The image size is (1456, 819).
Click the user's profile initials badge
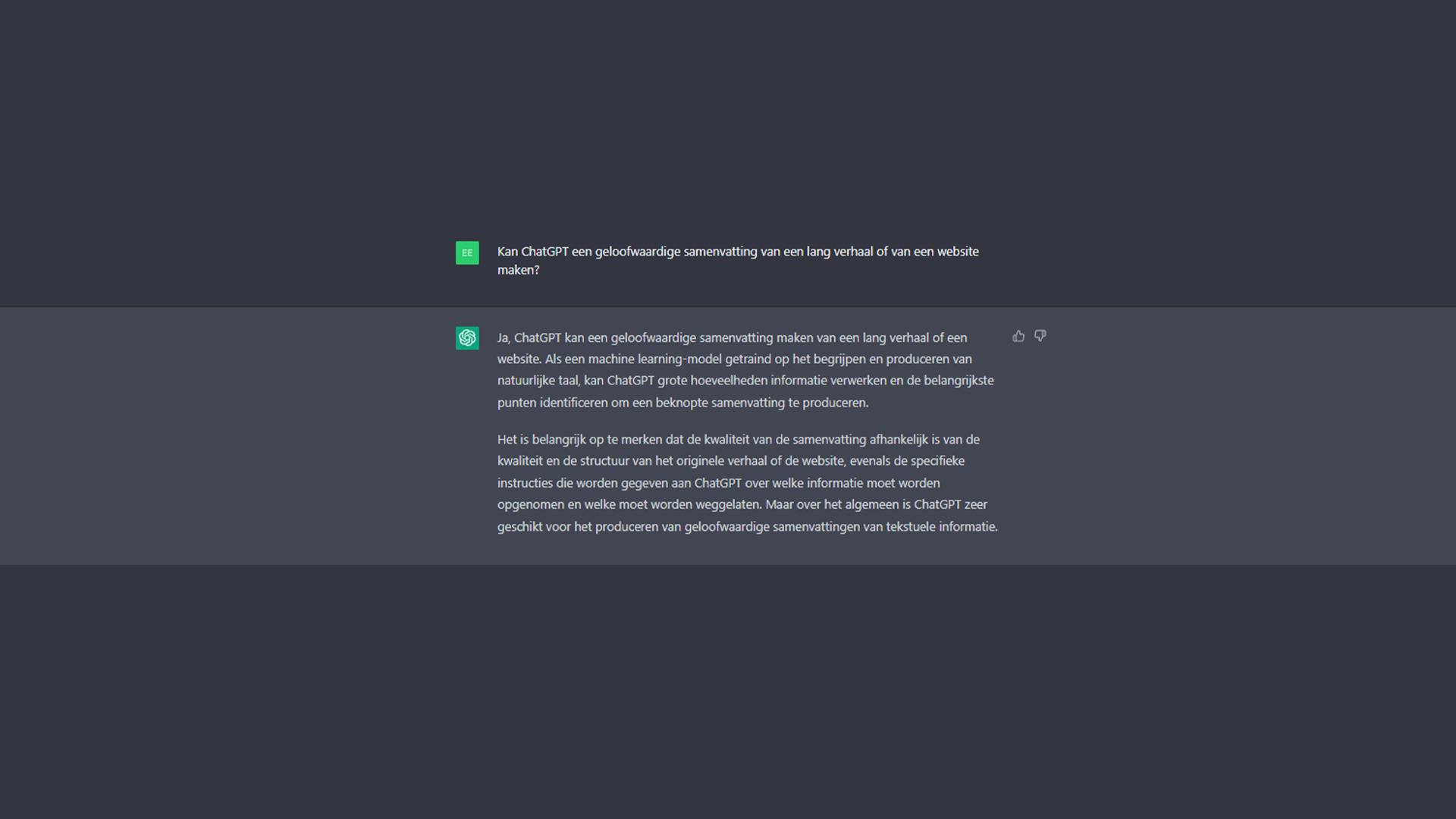point(467,253)
